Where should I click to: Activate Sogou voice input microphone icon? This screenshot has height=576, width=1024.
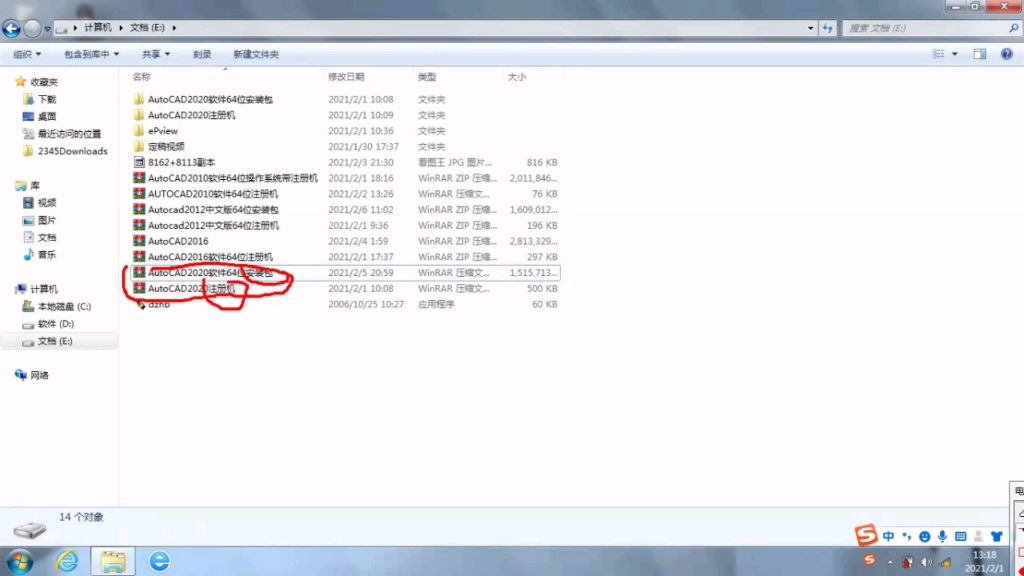[x=940, y=536]
